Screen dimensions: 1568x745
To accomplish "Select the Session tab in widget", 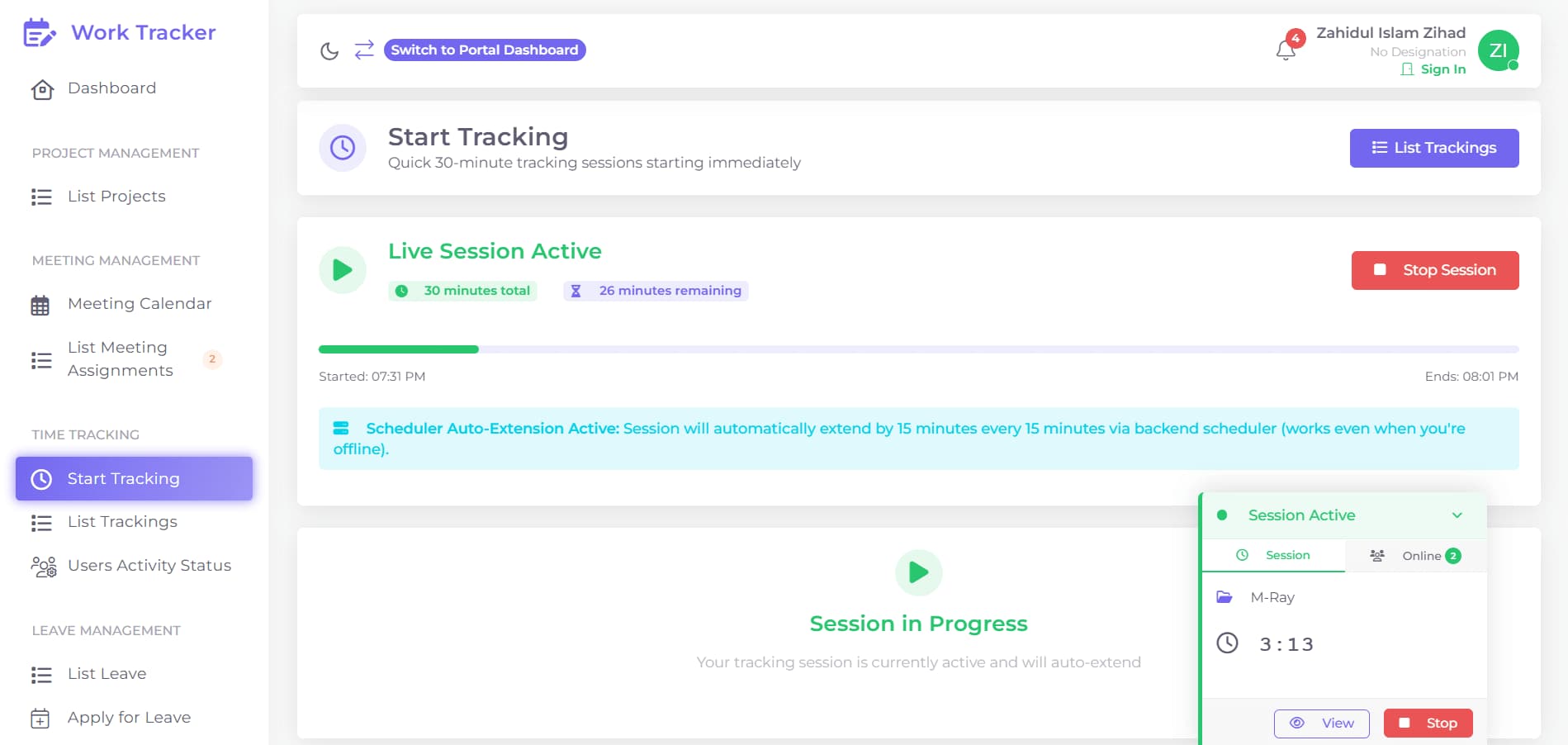I will pos(1273,555).
